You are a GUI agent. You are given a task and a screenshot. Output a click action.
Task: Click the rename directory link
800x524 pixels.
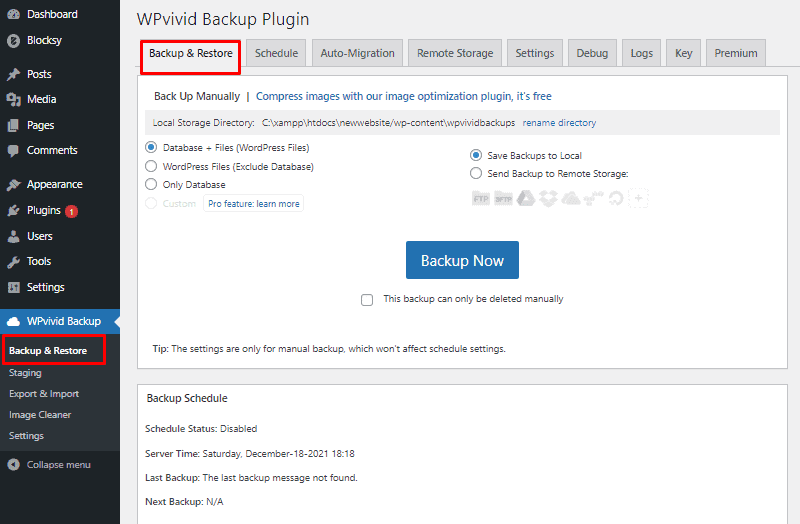tap(559, 123)
